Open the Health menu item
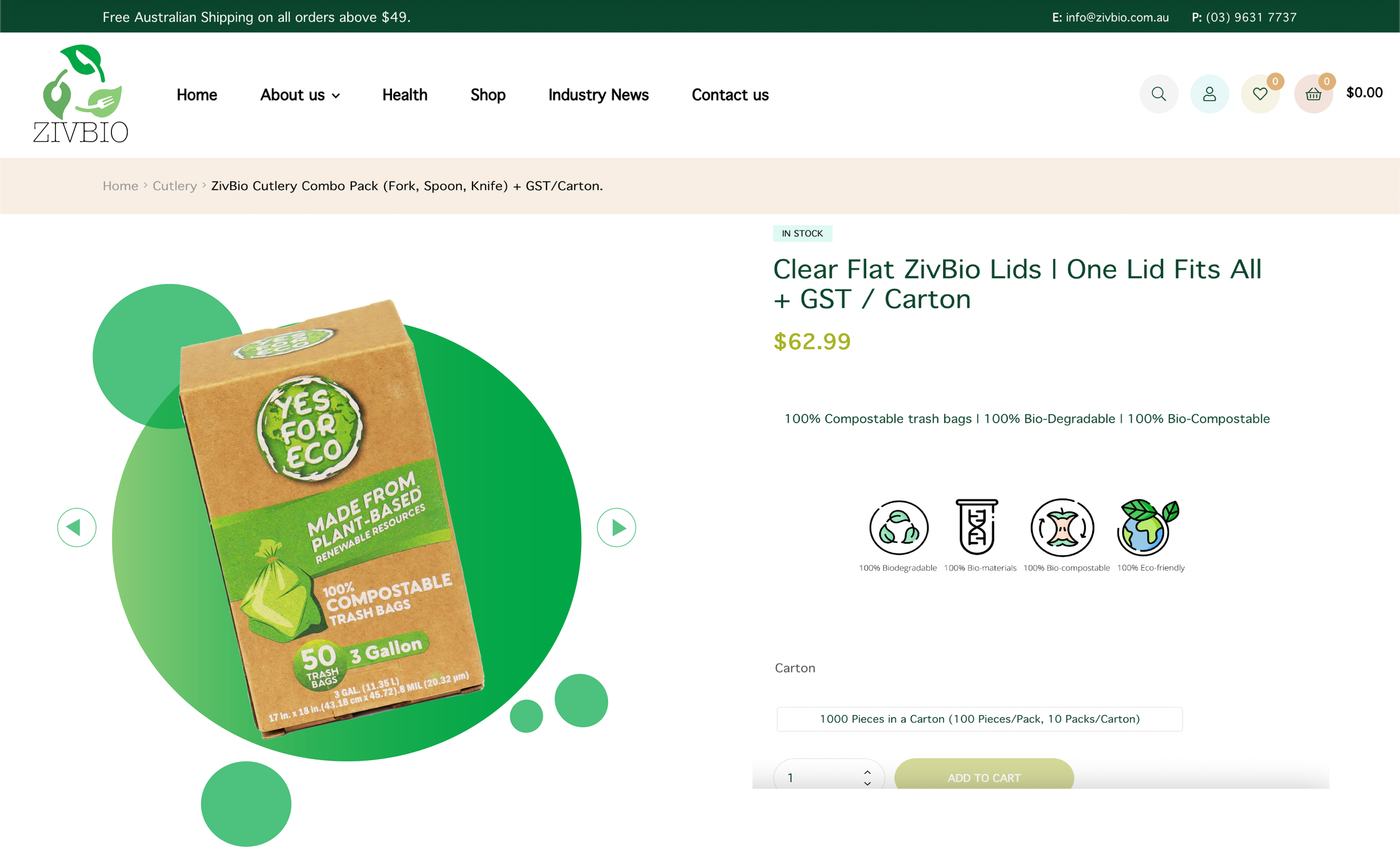Viewport: 1400px width, 847px height. click(404, 95)
